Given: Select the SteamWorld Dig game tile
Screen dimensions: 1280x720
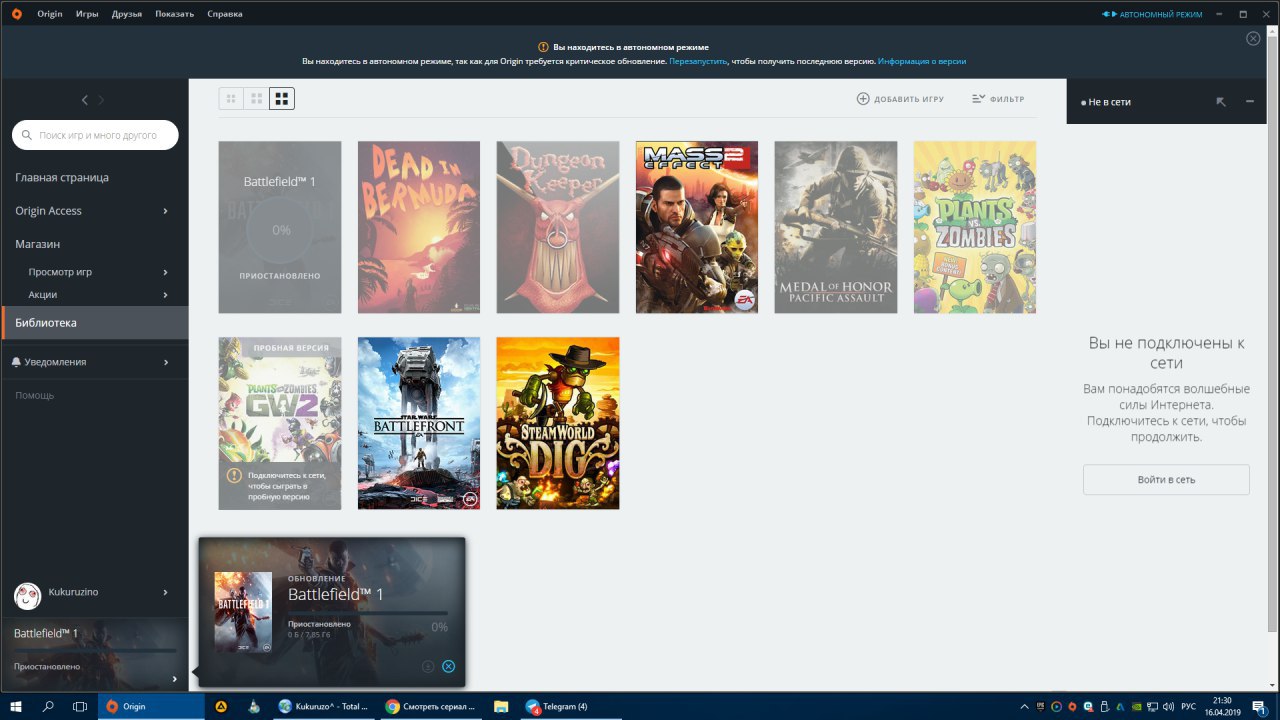Looking at the screenshot, I should point(558,423).
